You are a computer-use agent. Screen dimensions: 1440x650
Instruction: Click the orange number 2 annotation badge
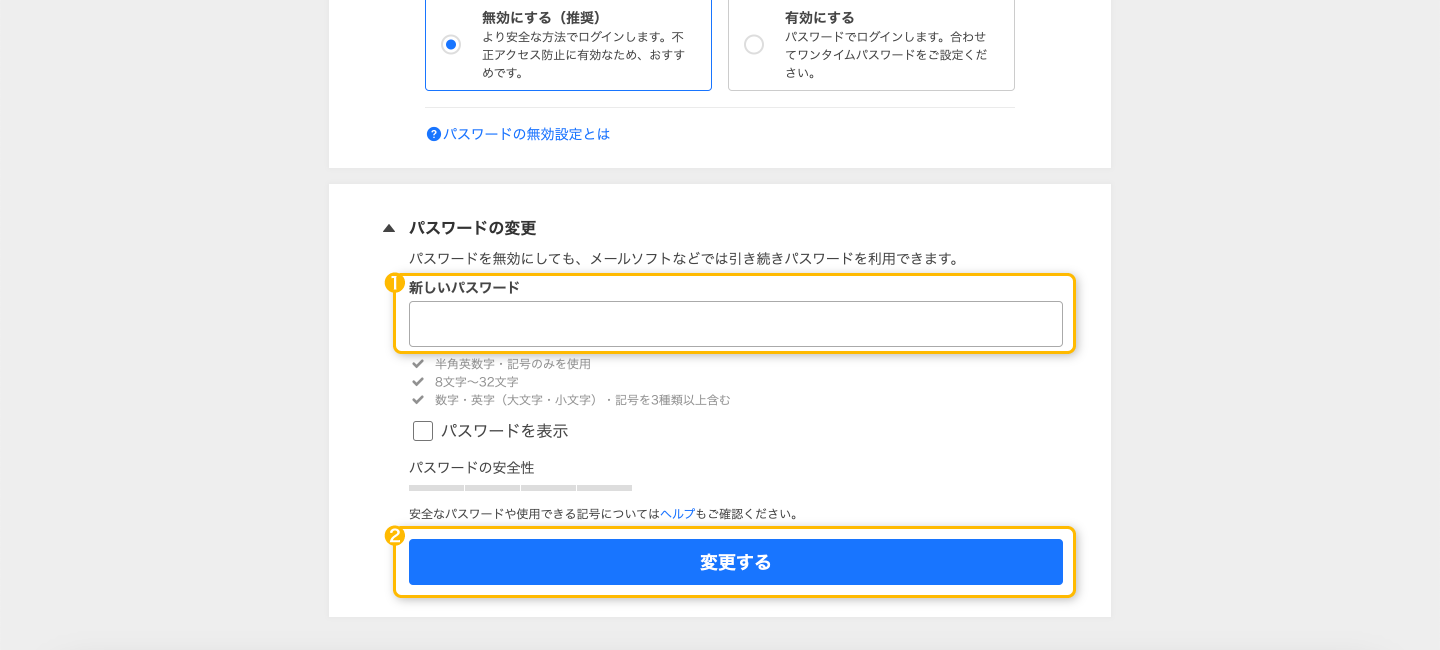pos(394,536)
